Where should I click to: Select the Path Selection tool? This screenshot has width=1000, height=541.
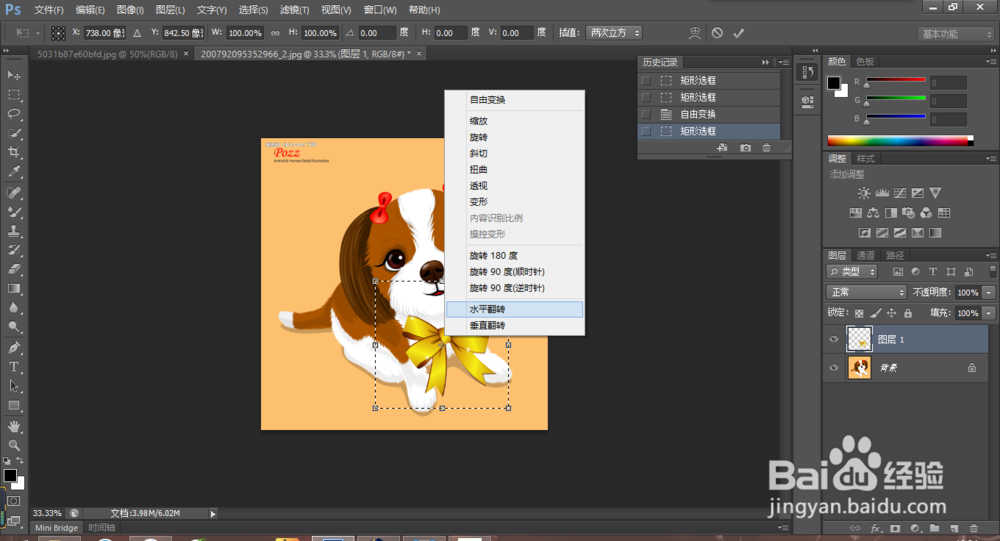[x=13, y=386]
